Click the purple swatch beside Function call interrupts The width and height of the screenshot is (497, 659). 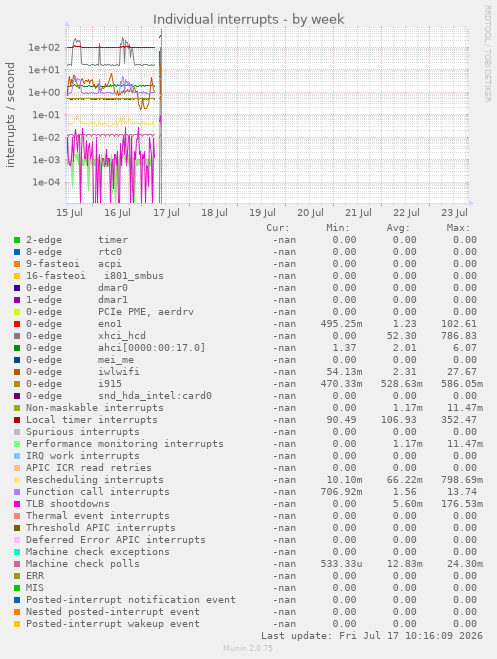[x=17, y=492]
